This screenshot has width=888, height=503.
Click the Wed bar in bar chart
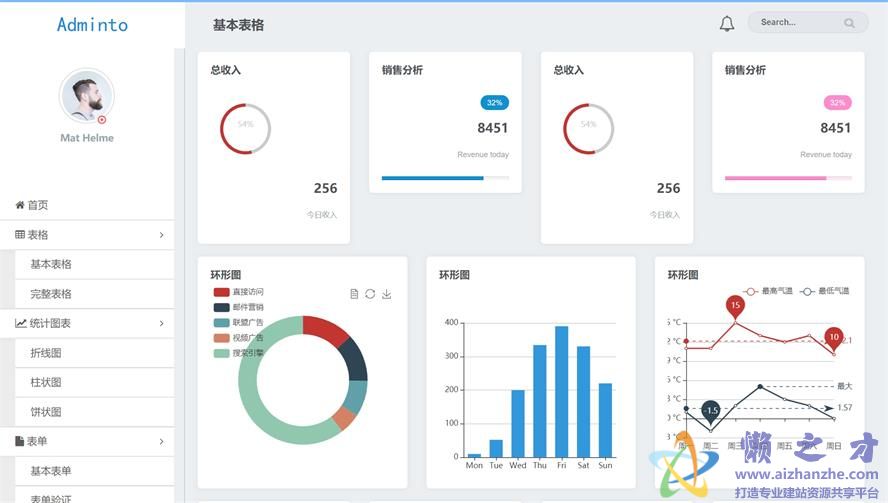[518, 423]
